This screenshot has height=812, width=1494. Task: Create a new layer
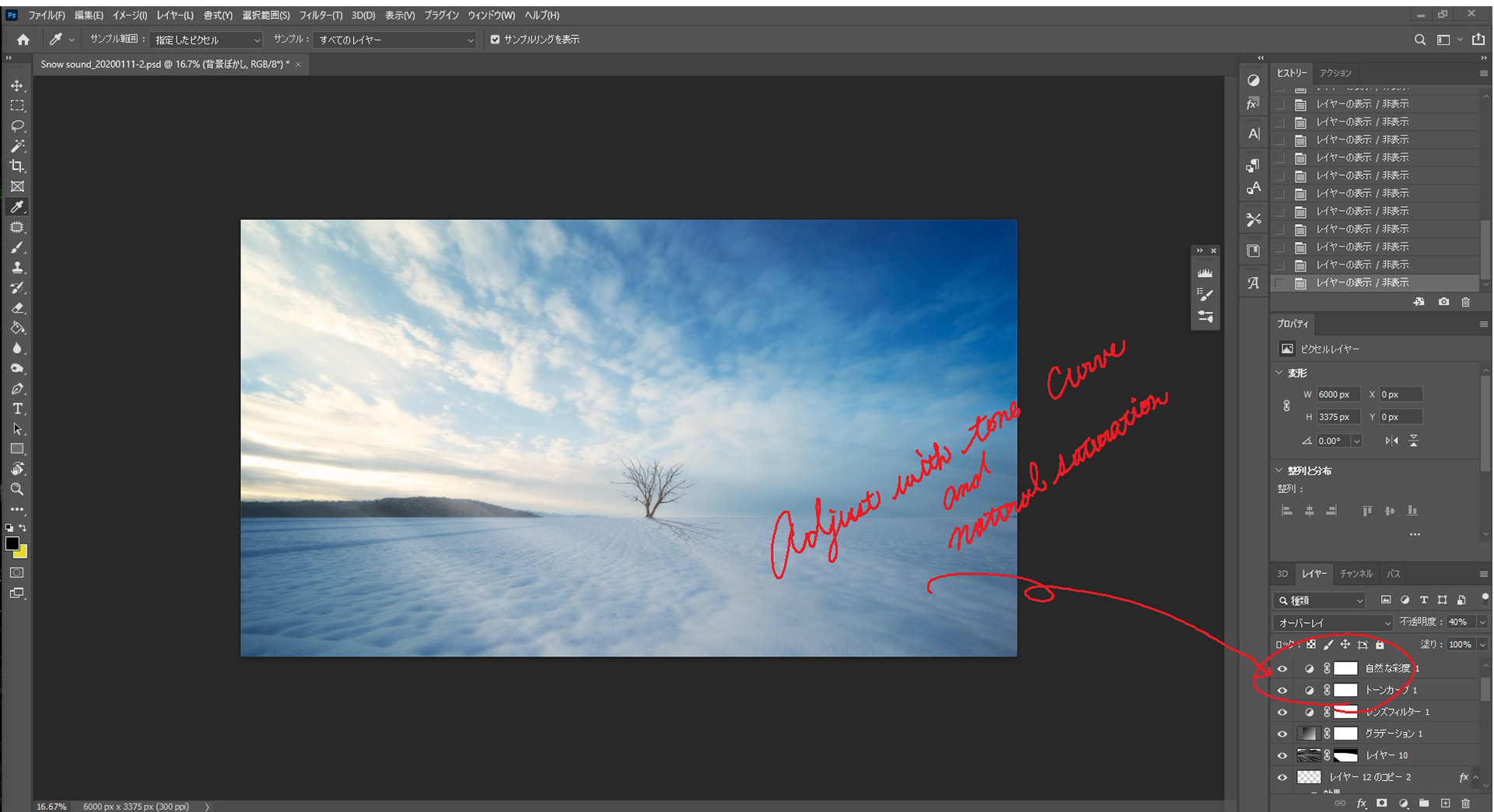pos(1445,803)
